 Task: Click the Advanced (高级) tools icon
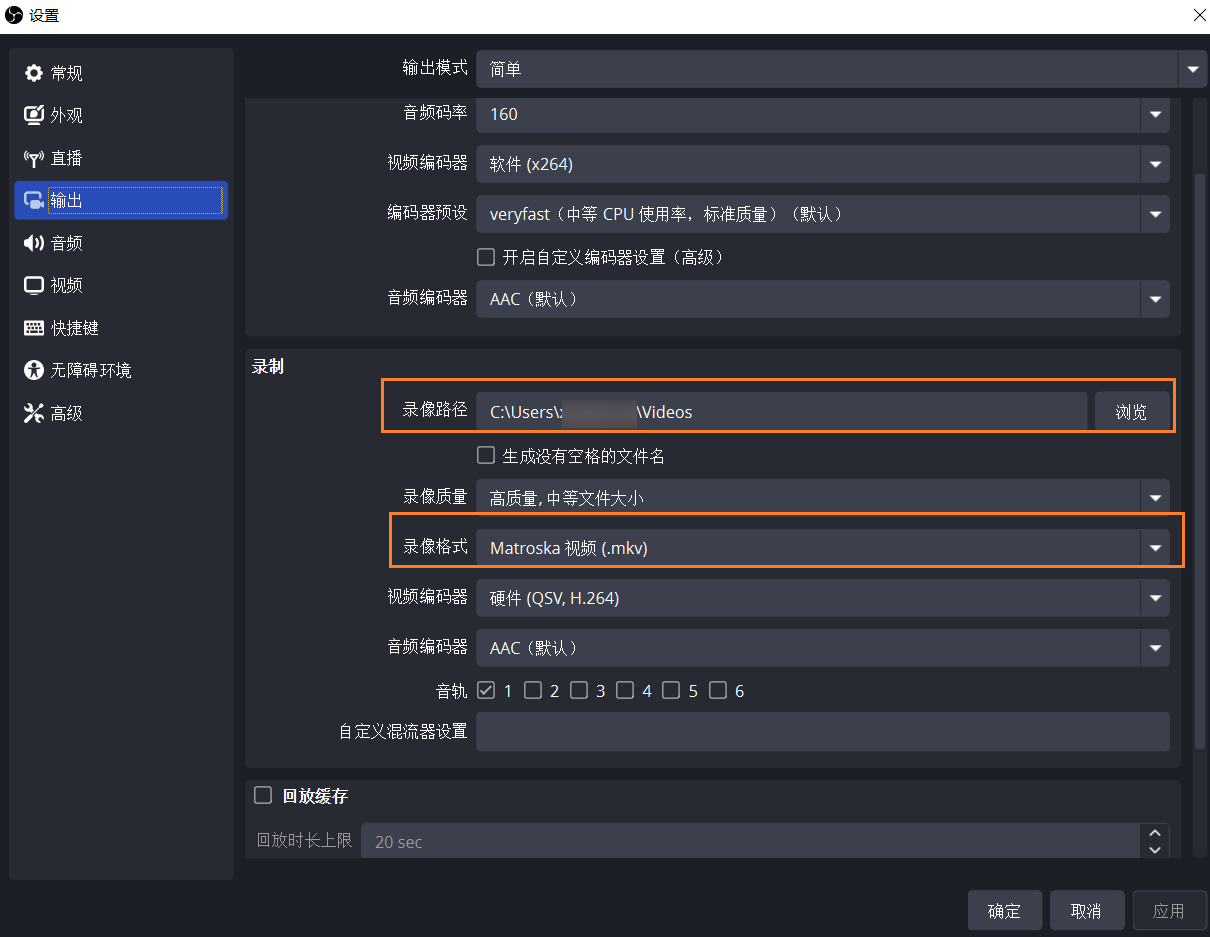(x=34, y=413)
